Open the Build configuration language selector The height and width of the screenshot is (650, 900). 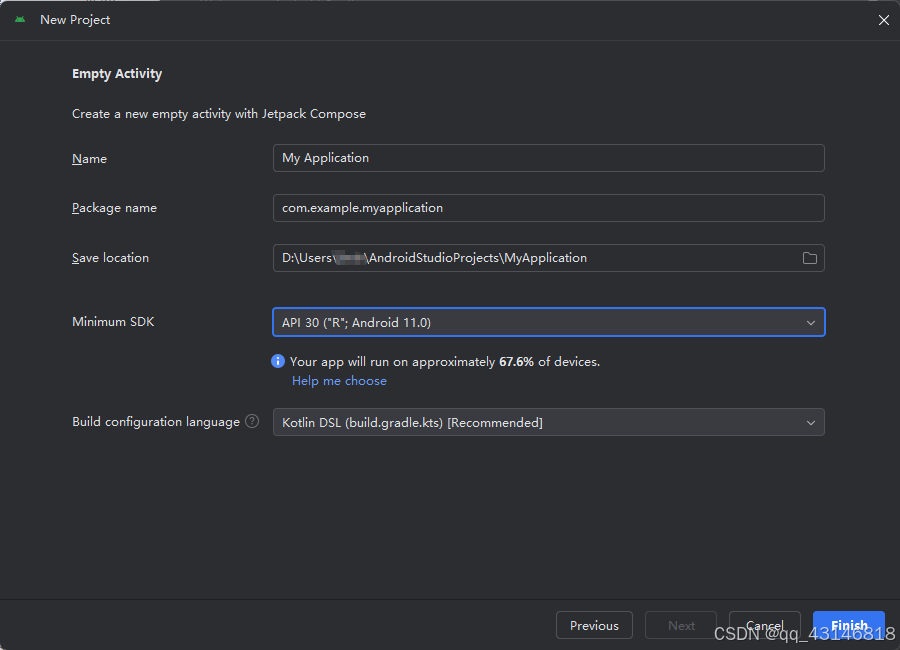pyautogui.click(x=548, y=422)
